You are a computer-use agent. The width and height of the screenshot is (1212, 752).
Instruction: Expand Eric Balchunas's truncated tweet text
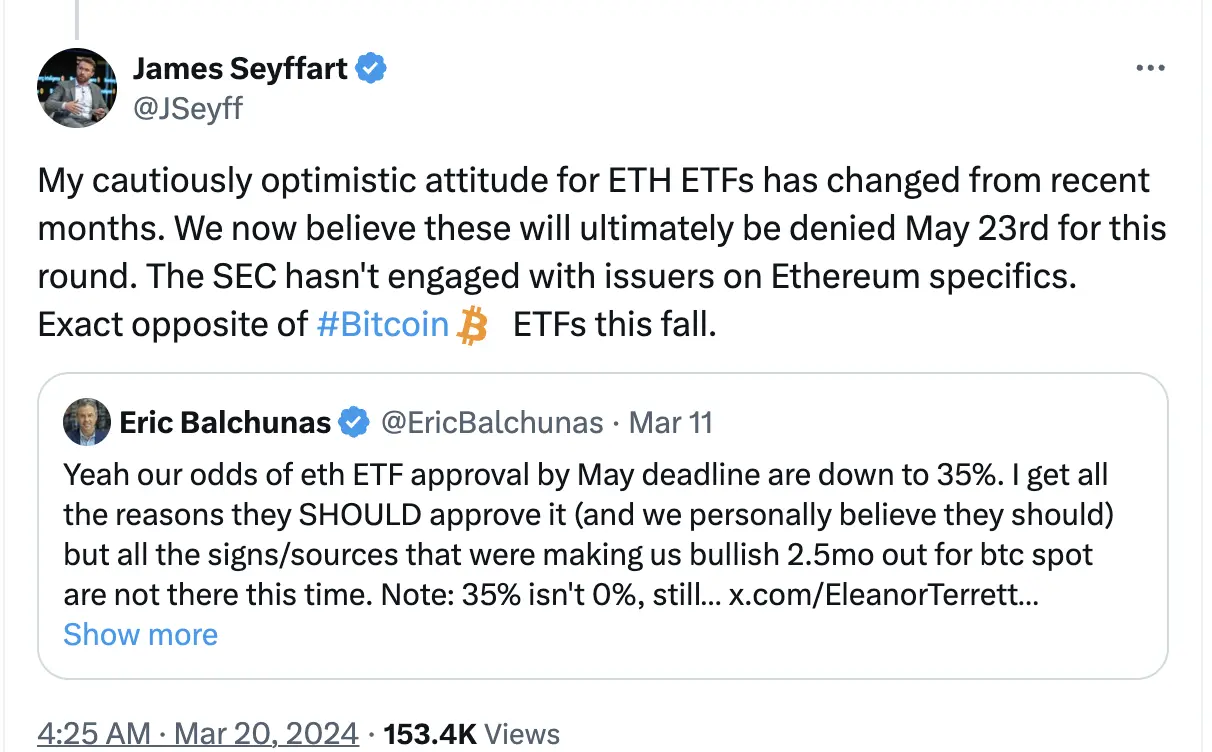139,634
